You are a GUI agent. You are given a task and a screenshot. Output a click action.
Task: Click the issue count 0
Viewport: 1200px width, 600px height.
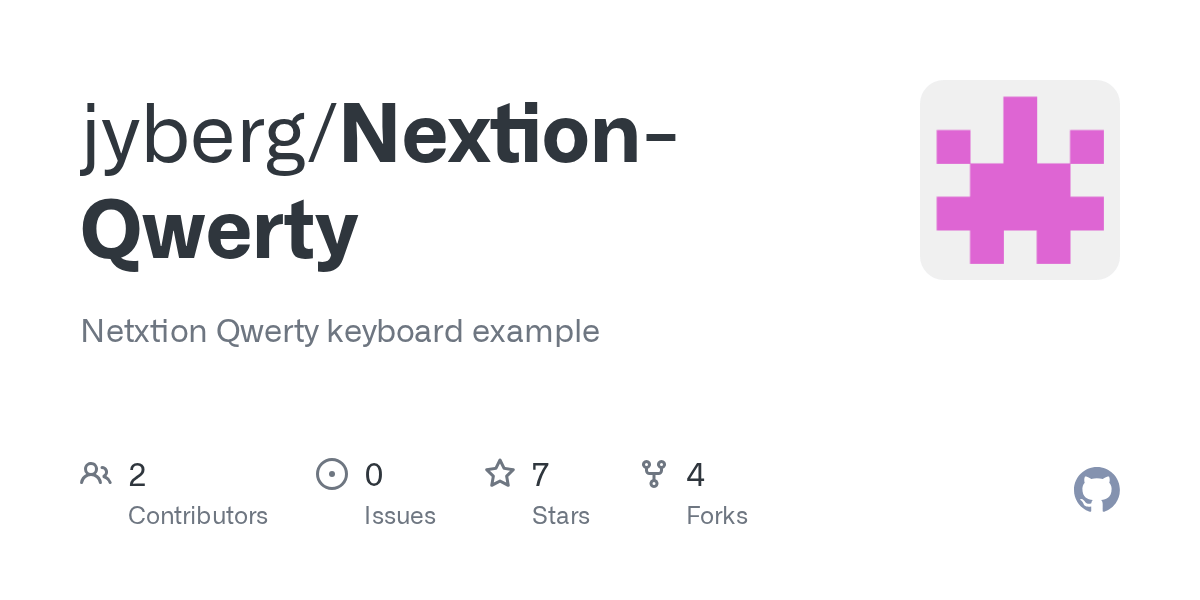[374, 474]
